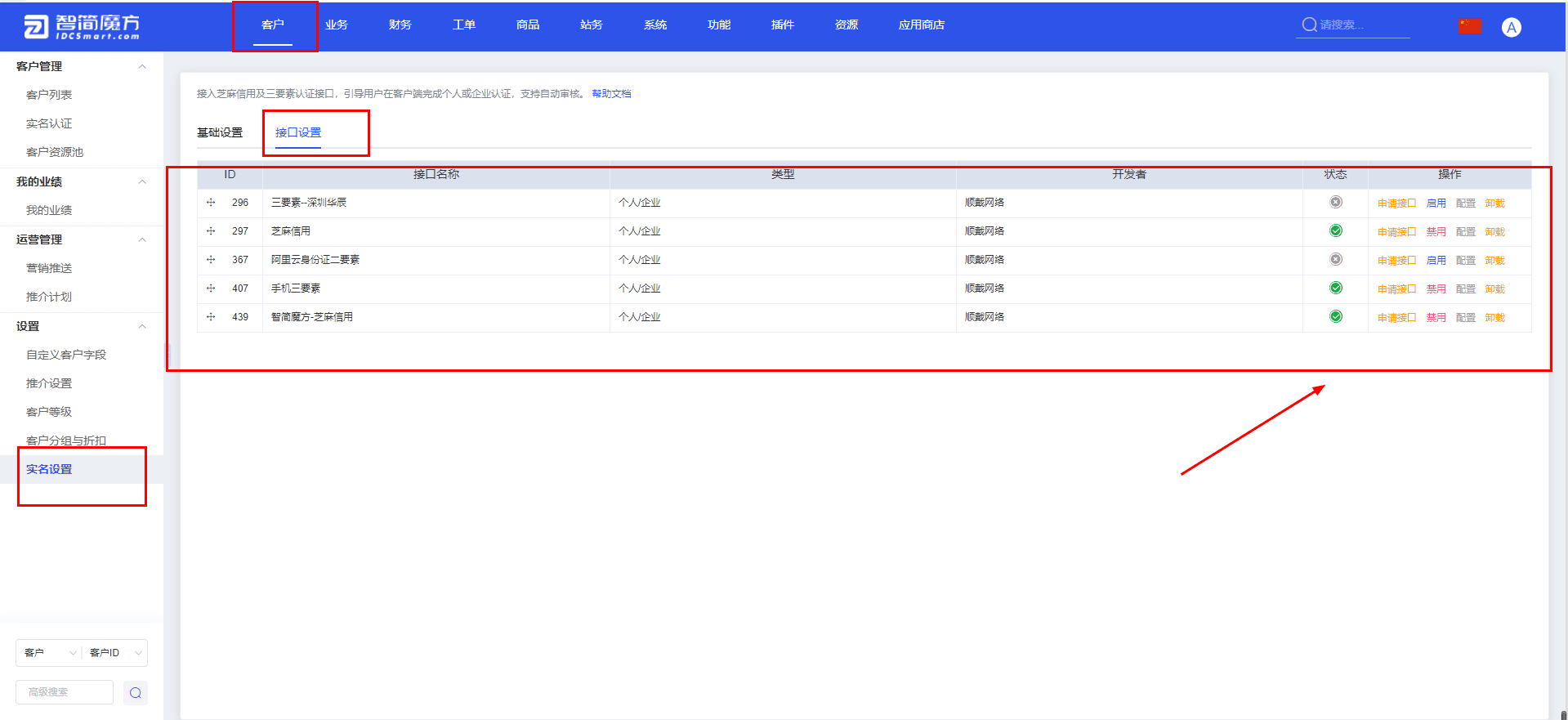Screen dimensions: 1568x720
Task: Collapse the 运营管理 sidebar section
Action: coord(142,239)
